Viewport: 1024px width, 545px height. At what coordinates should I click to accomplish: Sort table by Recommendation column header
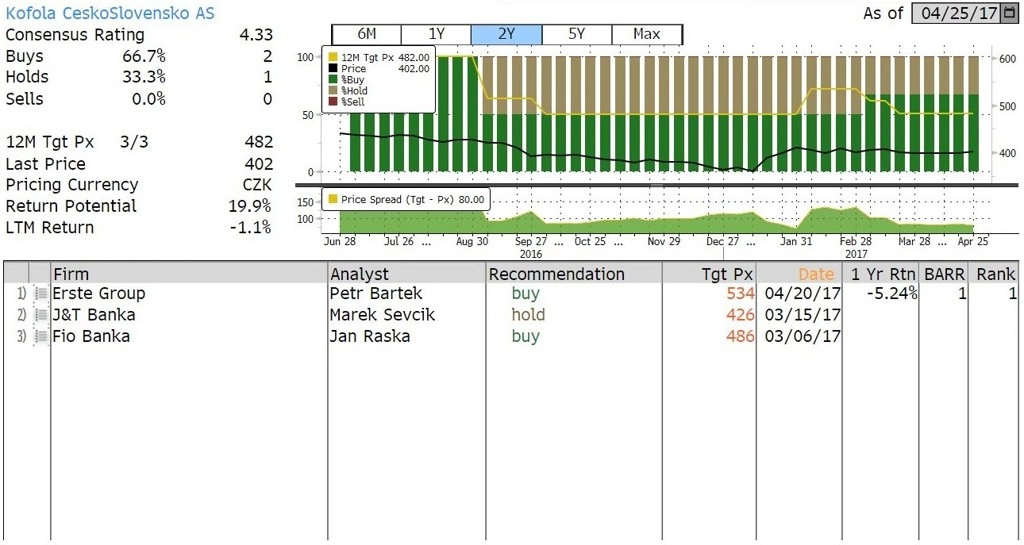574,273
